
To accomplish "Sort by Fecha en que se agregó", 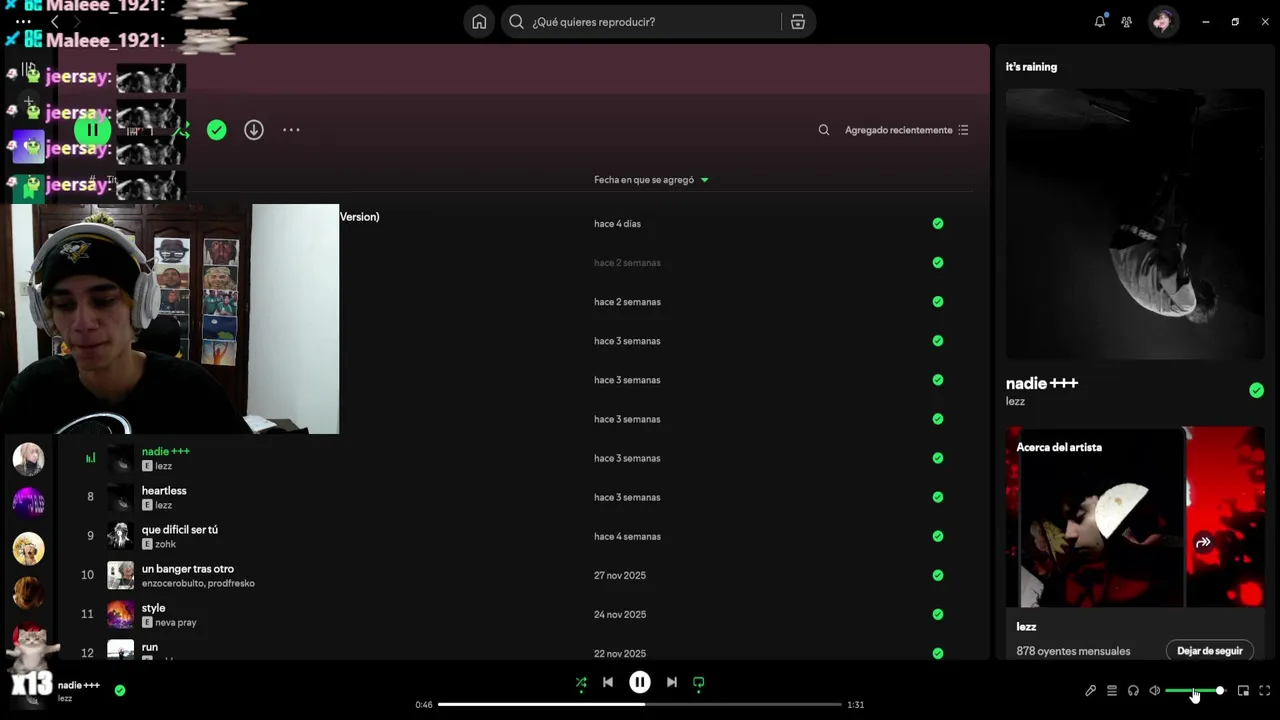I will (651, 180).
